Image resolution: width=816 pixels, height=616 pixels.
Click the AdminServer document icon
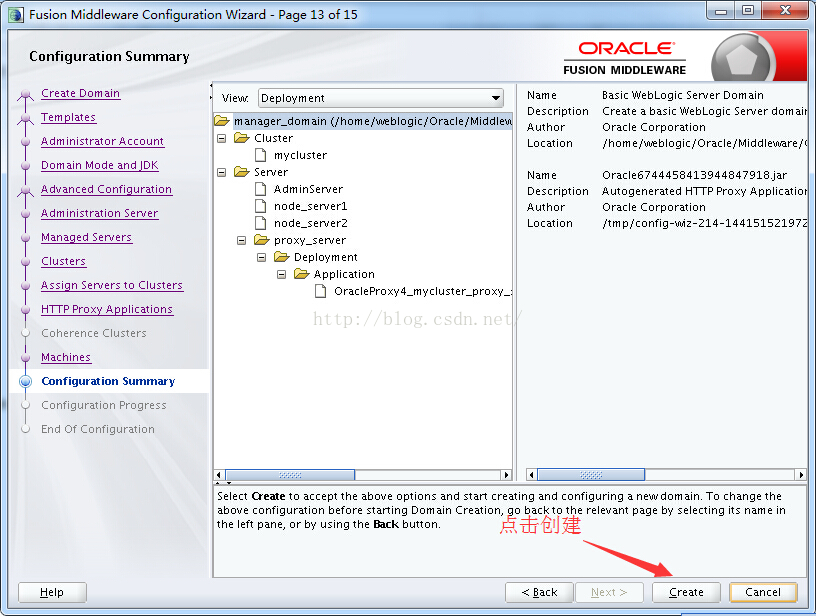click(x=261, y=189)
